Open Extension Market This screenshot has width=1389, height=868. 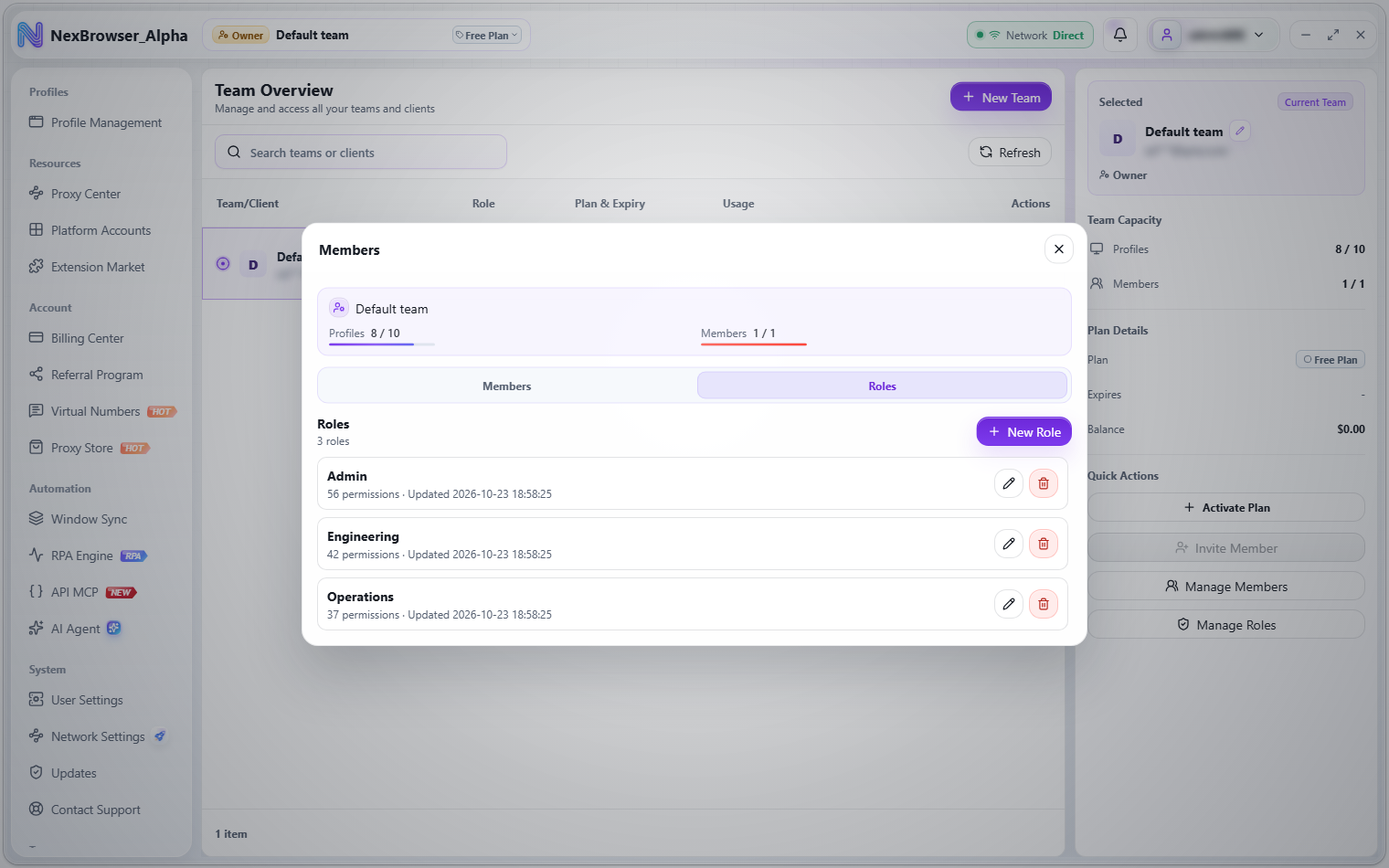pyautogui.click(x=87, y=267)
